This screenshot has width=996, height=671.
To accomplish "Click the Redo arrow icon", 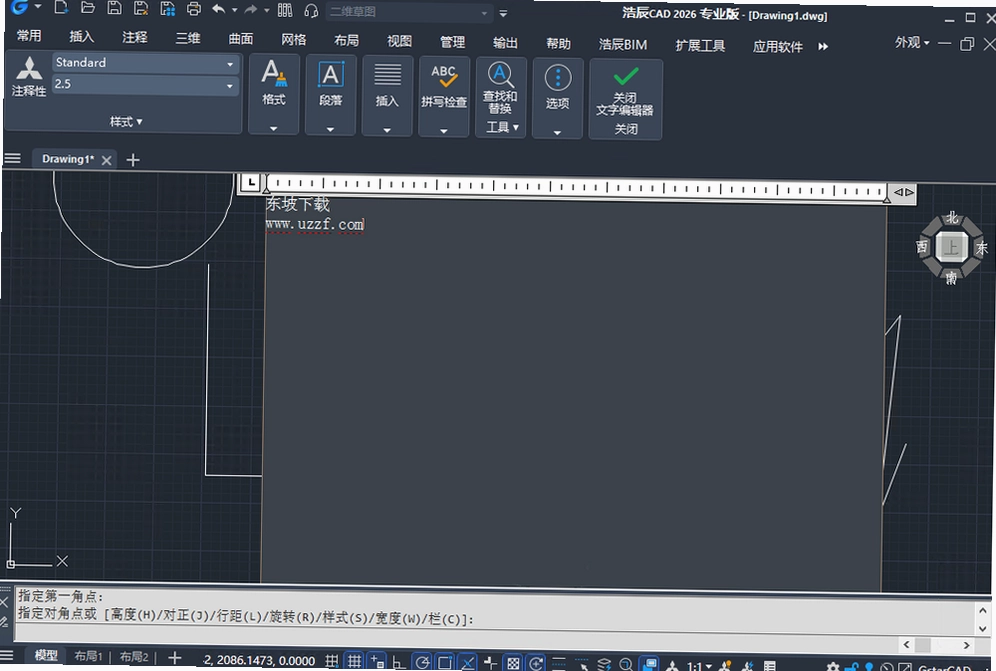I will [251, 10].
